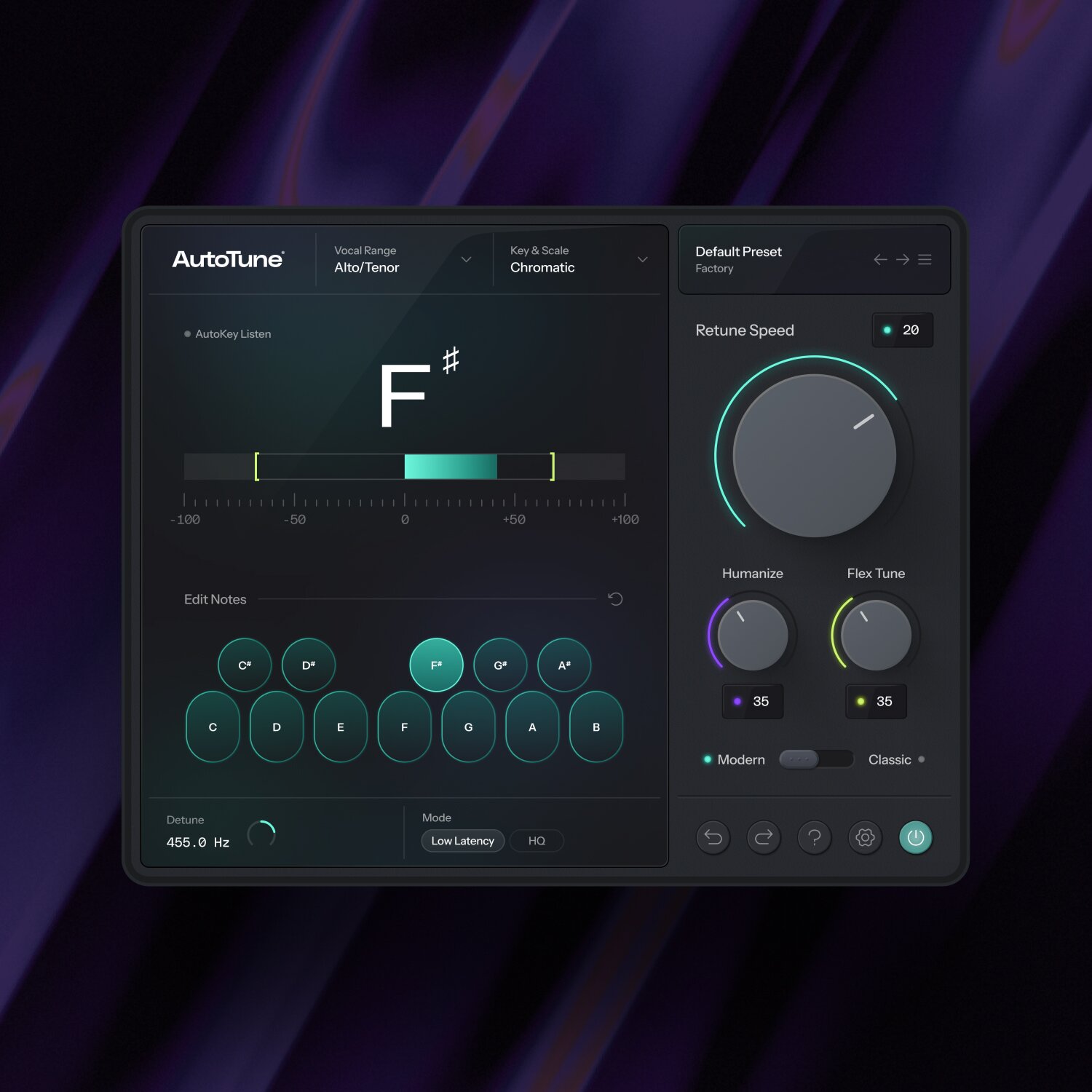This screenshot has width=1092, height=1092.
Task: Open the help question mark button
Action: pos(815,837)
